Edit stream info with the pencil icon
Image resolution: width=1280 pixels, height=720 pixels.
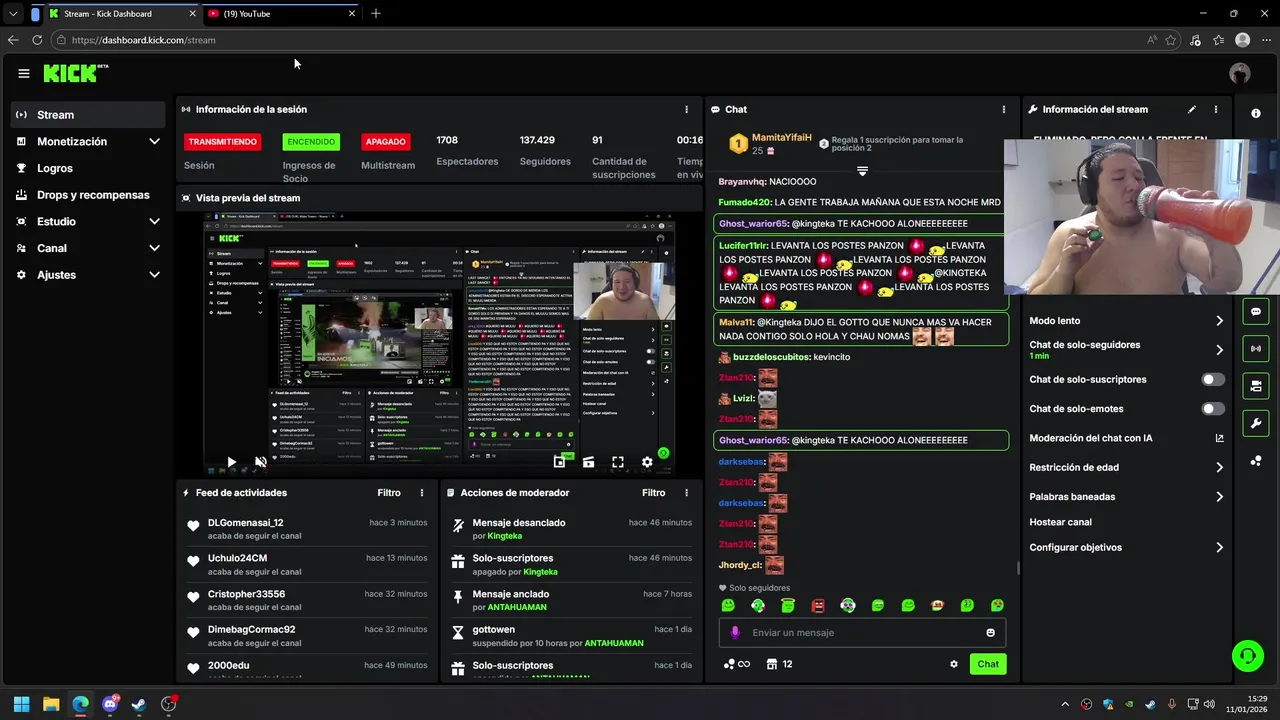[1192, 109]
